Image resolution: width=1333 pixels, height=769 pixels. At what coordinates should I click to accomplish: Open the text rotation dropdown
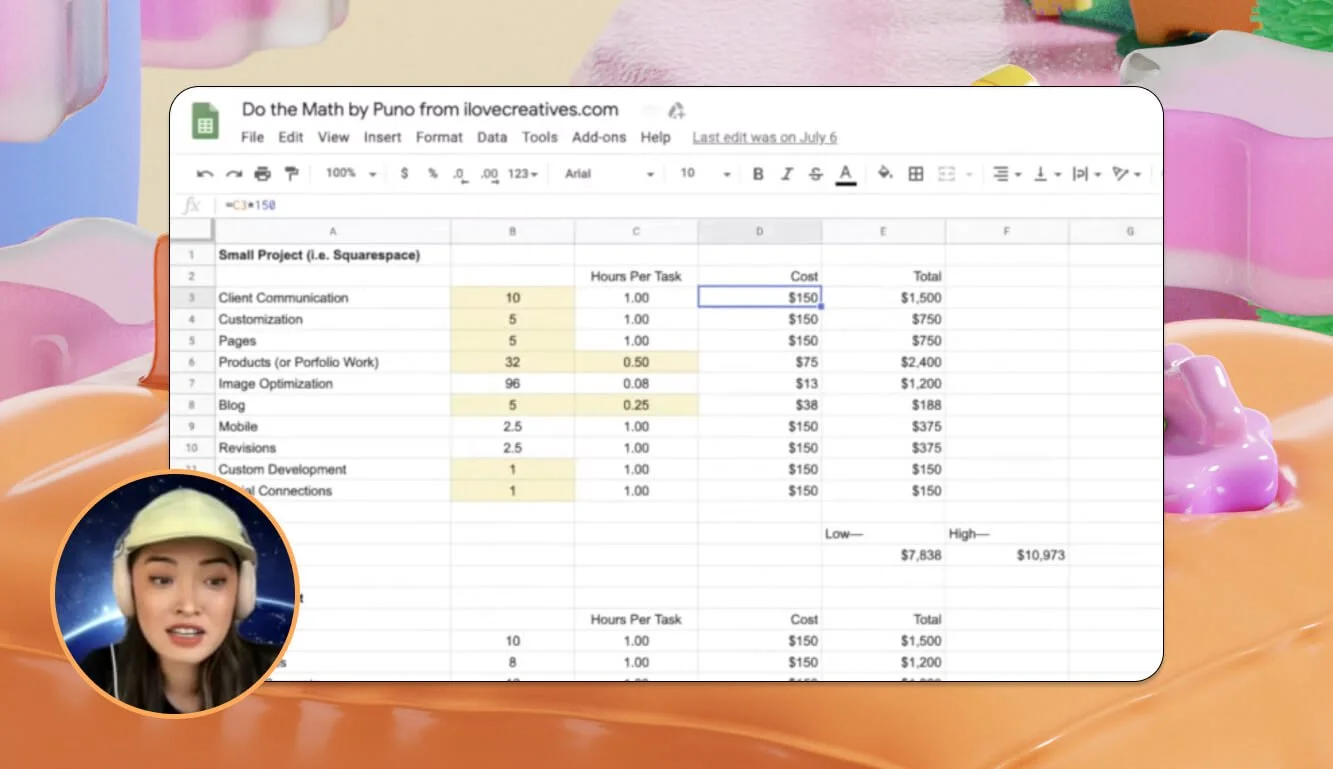click(x=1126, y=174)
